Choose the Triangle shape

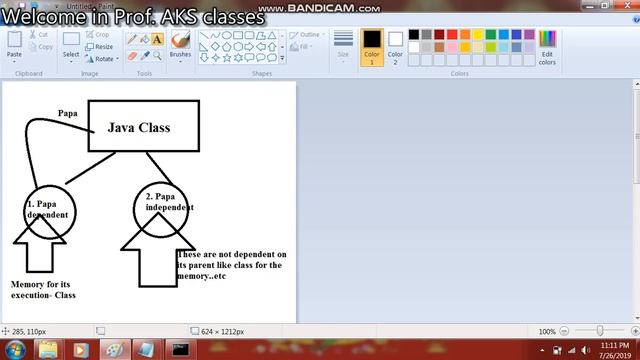pos(271,36)
